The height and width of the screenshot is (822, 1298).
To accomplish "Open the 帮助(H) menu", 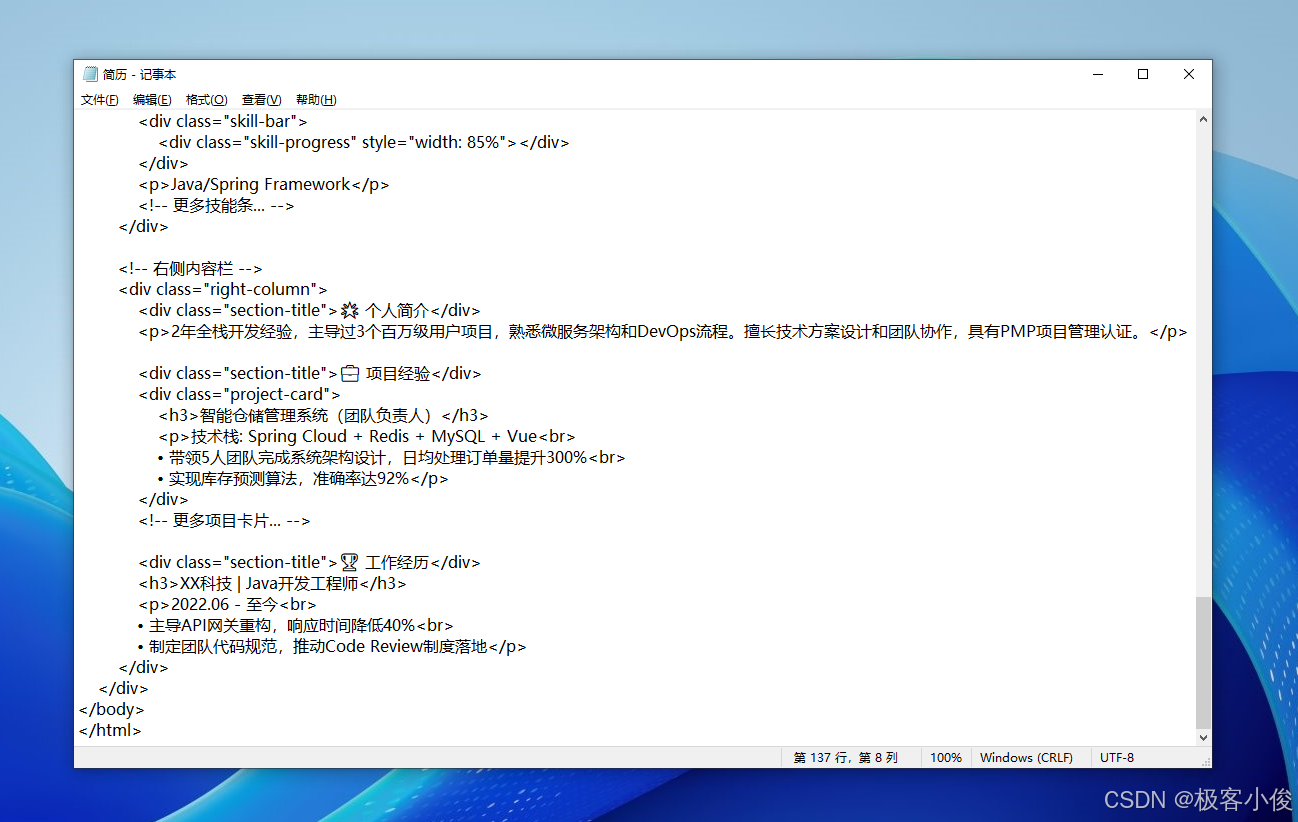I will tap(316, 100).
